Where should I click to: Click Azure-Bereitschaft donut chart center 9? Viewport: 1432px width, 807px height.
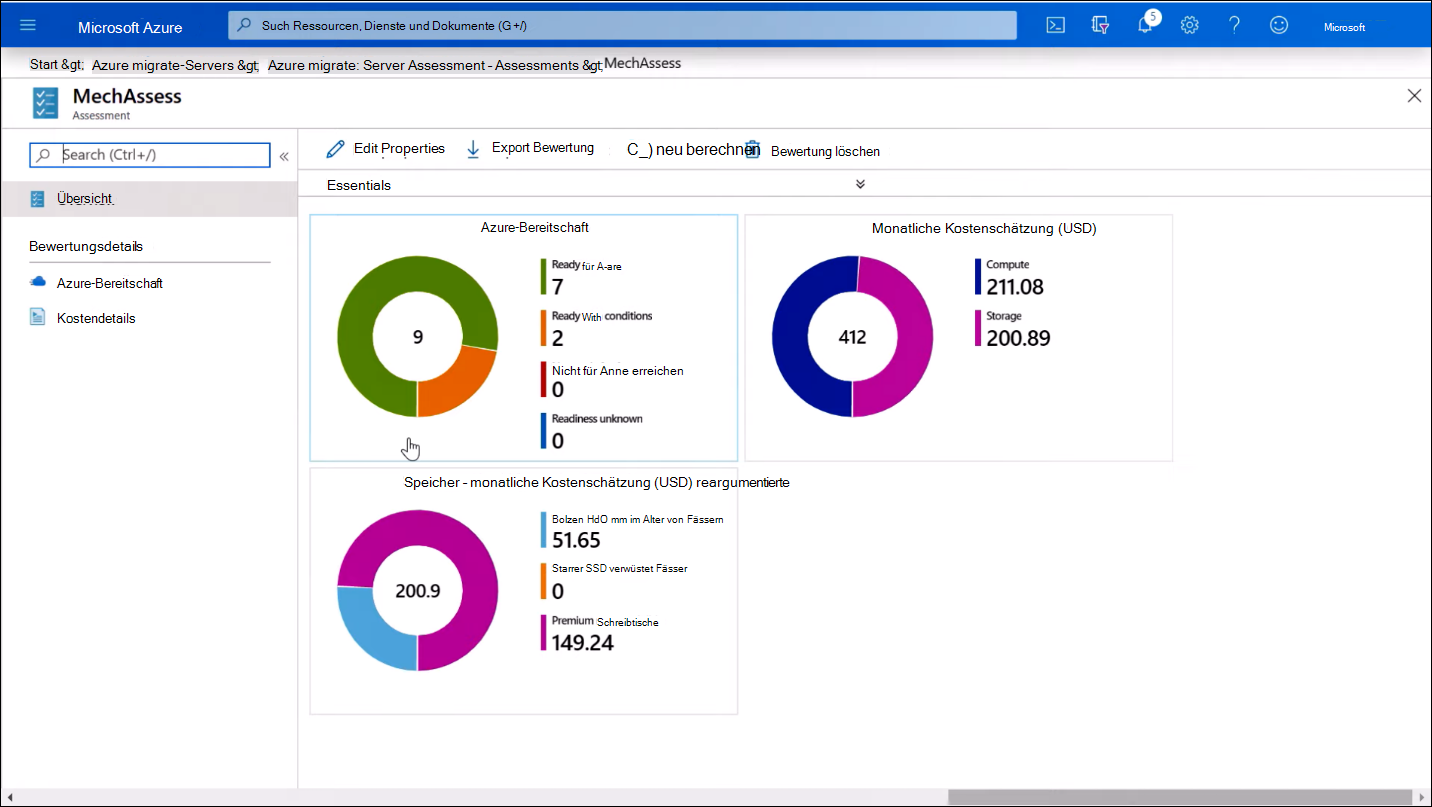tap(418, 337)
